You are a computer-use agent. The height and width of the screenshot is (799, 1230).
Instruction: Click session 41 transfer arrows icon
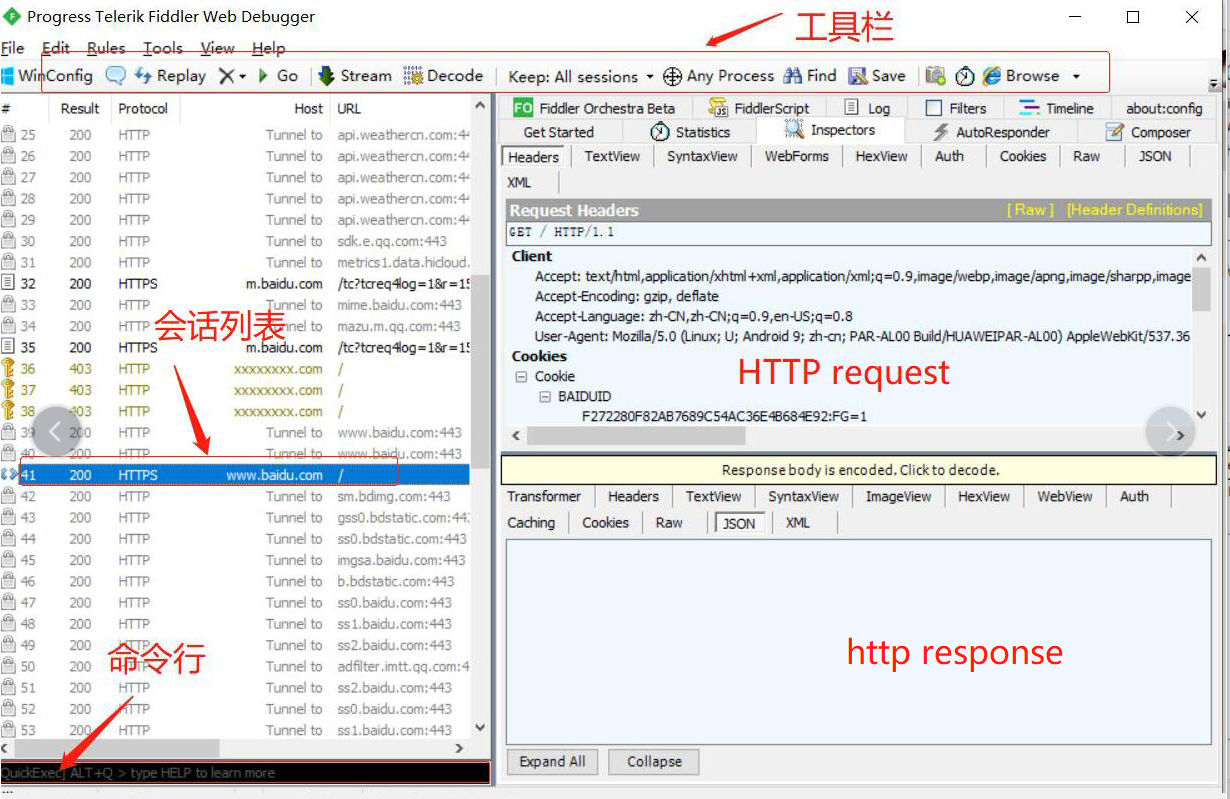pos(9,475)
